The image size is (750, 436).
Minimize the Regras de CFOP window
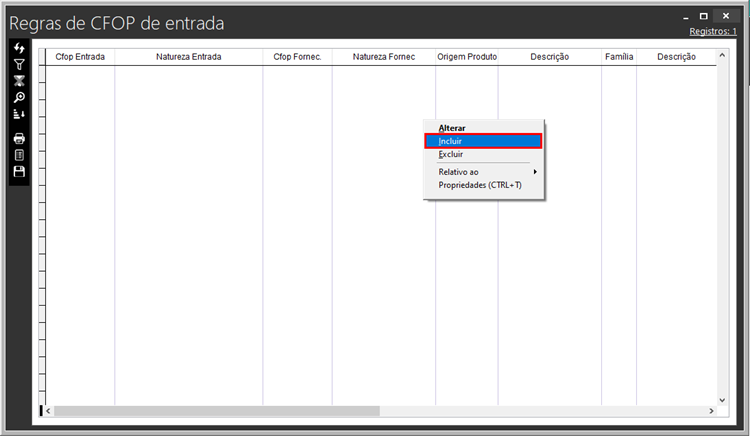coord(686,17)
